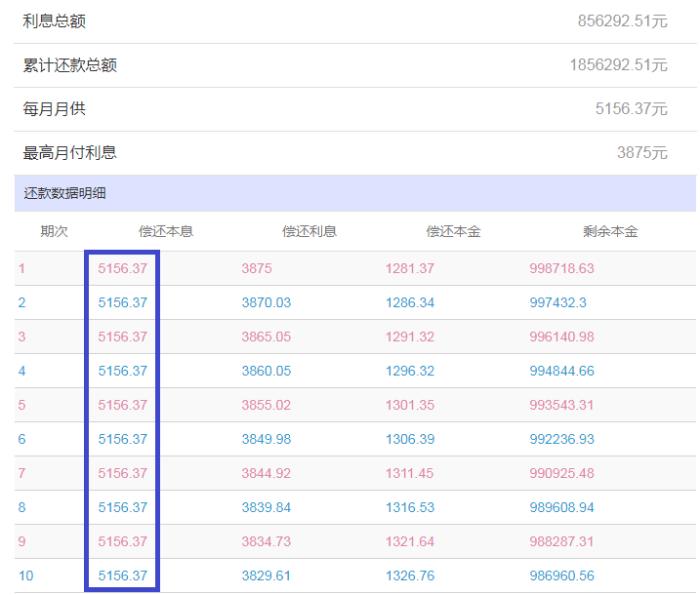Select period number 10 in the table
700x595 pixels.
(x=27, y=575)
